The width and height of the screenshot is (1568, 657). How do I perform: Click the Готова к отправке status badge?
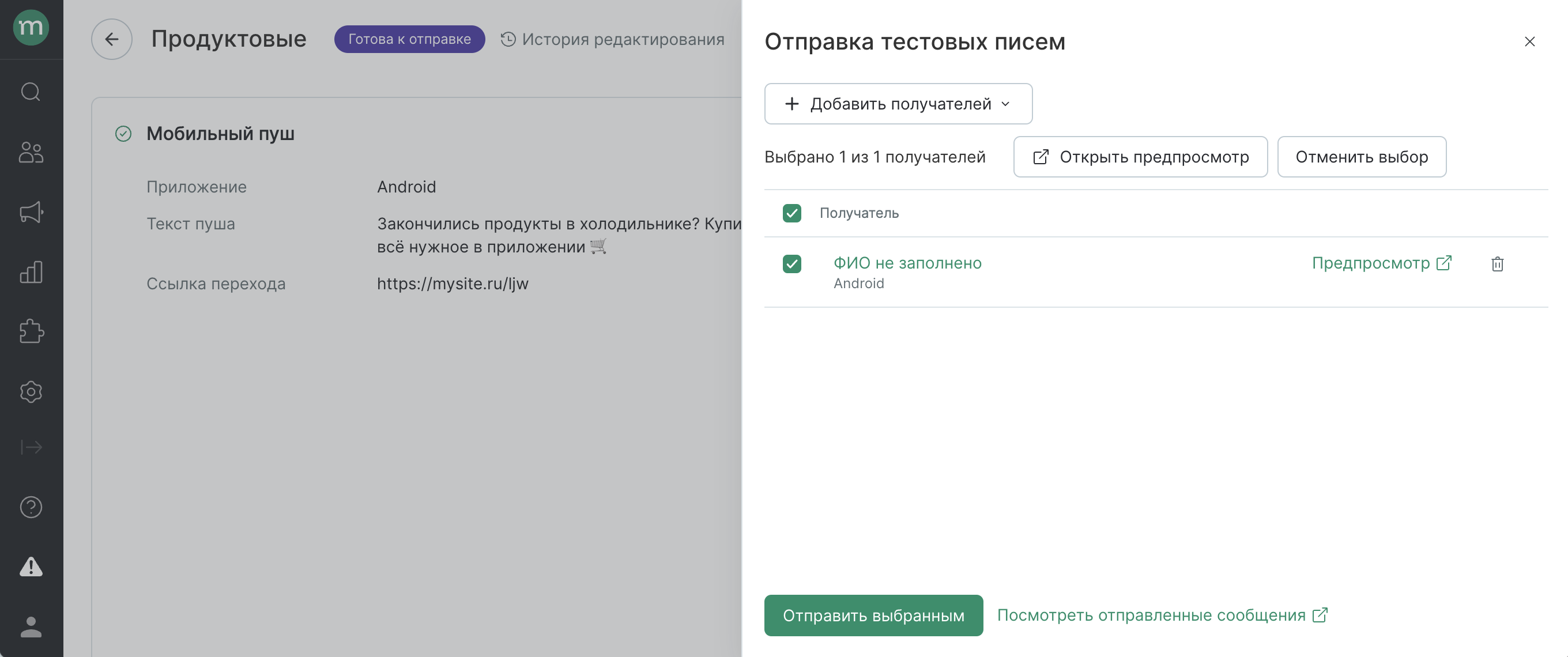coord(409,40)
